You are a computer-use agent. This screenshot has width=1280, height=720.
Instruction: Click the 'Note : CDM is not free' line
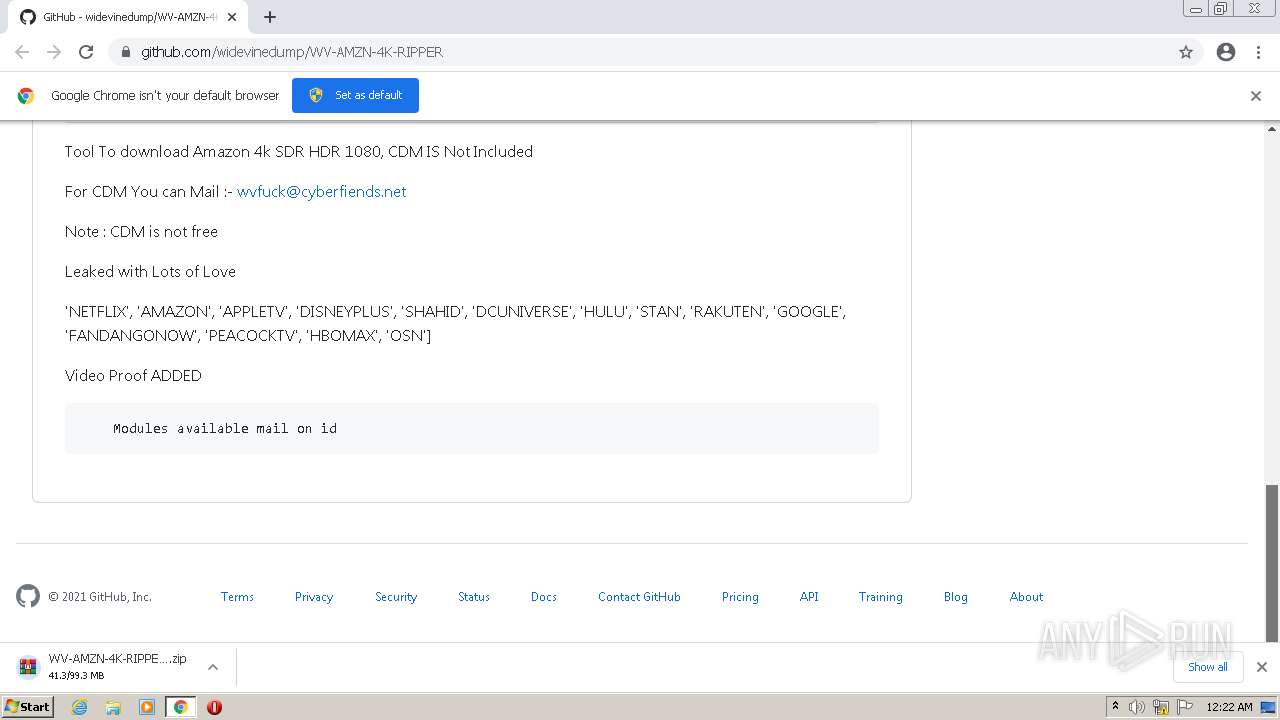pyautogui.click(x=141, y=231)
